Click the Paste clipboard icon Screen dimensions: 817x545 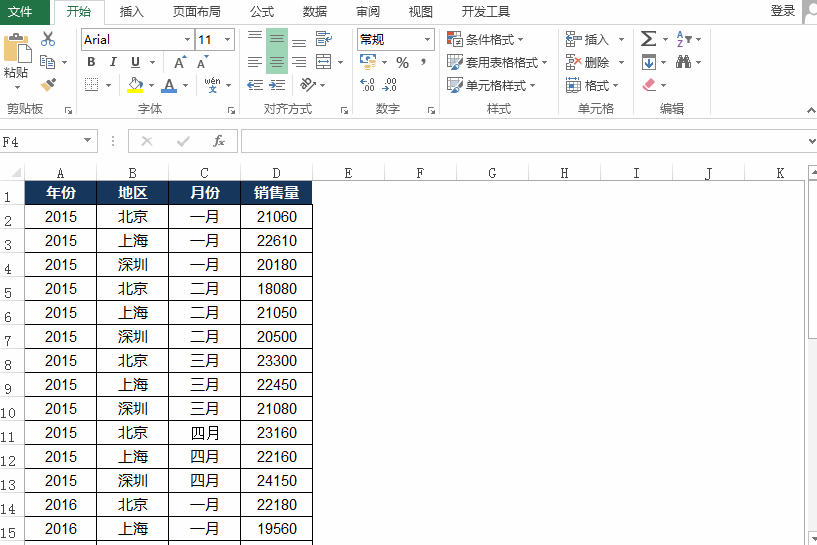[17, 50]
